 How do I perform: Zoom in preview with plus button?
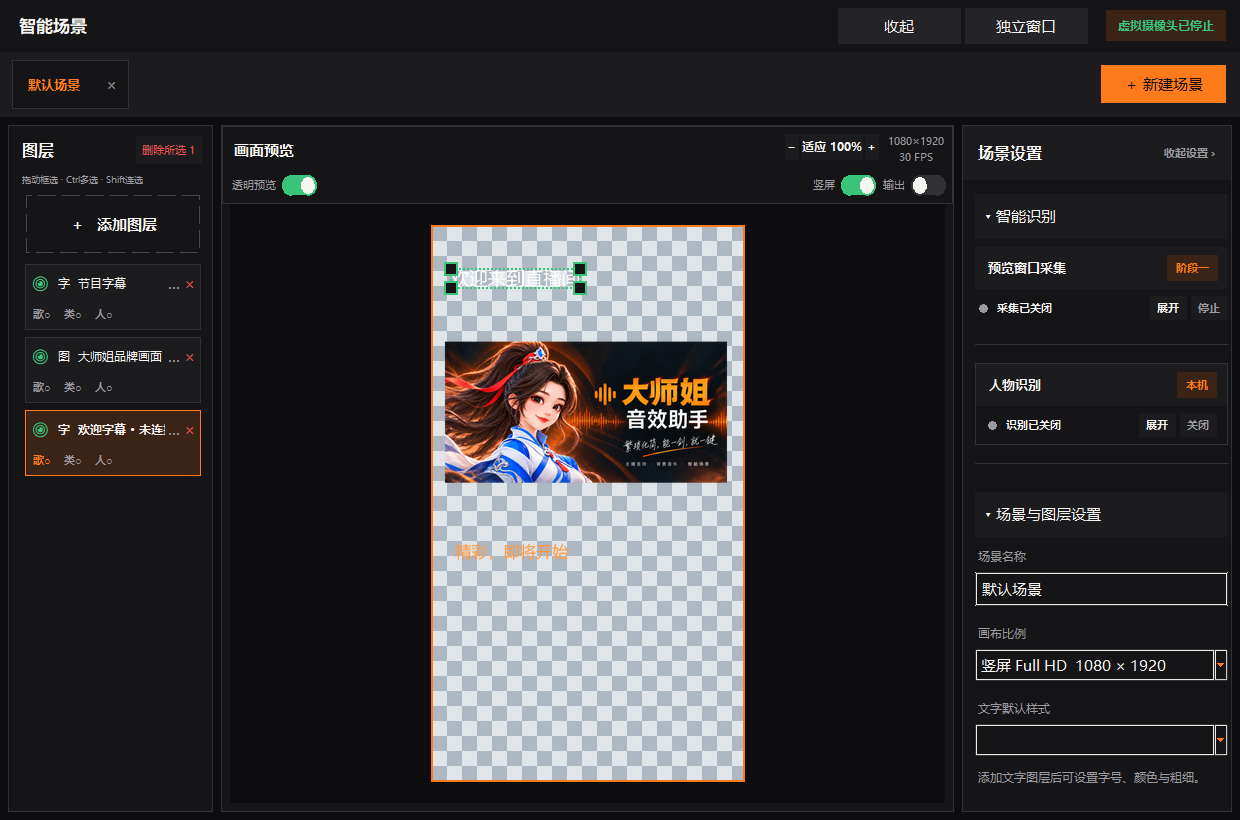point(871,147)
